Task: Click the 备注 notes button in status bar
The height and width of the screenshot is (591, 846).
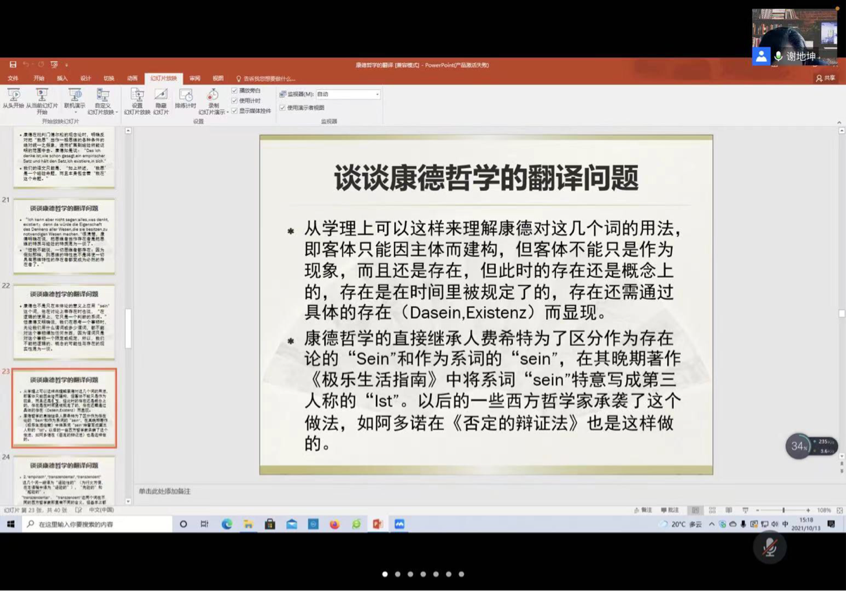Action: tap(643, 510)
